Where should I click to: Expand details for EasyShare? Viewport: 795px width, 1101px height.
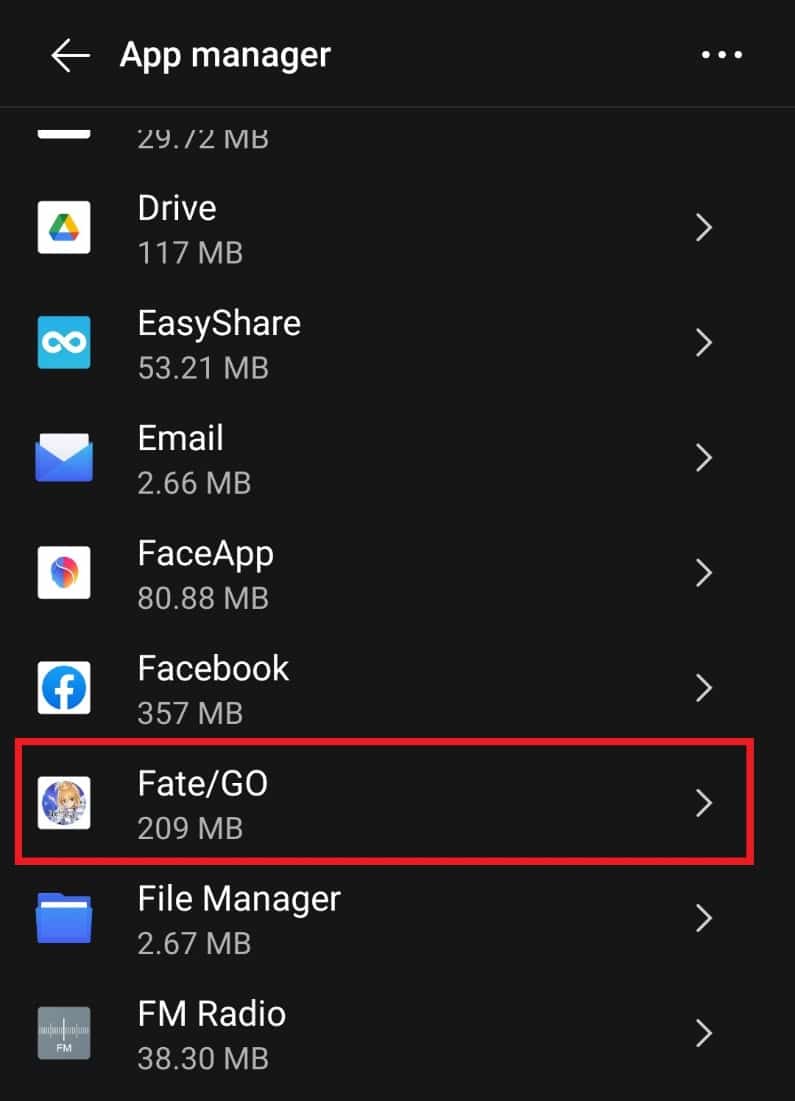(x=703, y=342)
